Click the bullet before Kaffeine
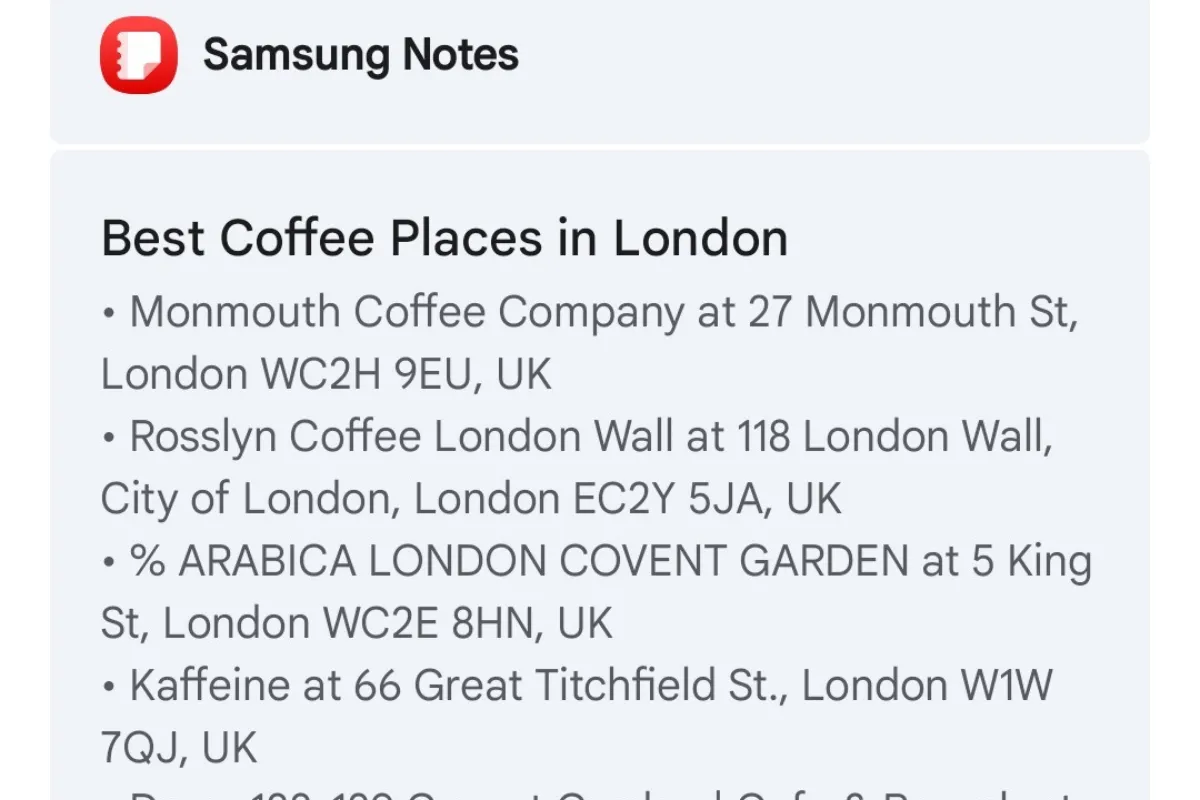This screenshot has height=800, width=1200. point(109,687)
